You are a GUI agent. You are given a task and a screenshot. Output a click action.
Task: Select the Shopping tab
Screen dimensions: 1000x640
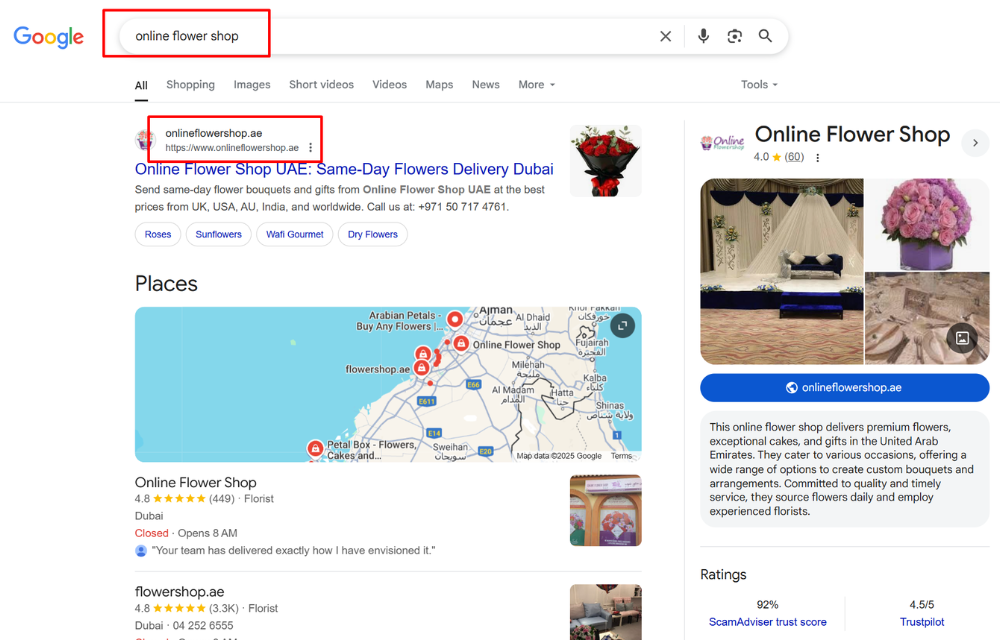point(190,84)
